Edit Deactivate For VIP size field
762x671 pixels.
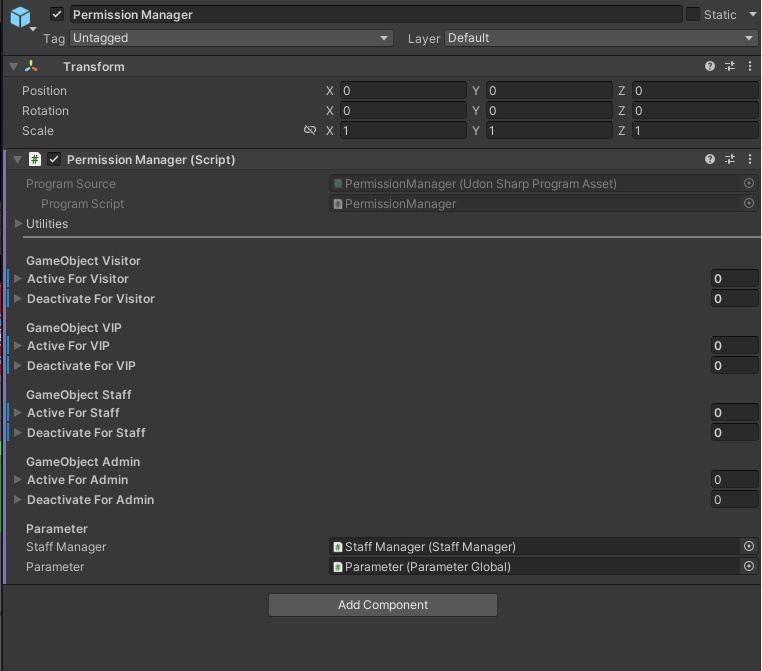click(x=734, y=365)
